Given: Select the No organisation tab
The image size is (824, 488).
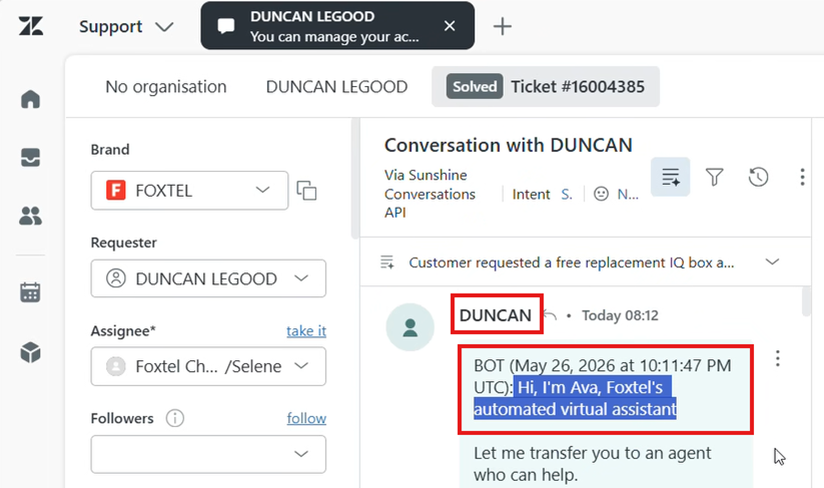Looking at the screenshot, I should (166, 87).
